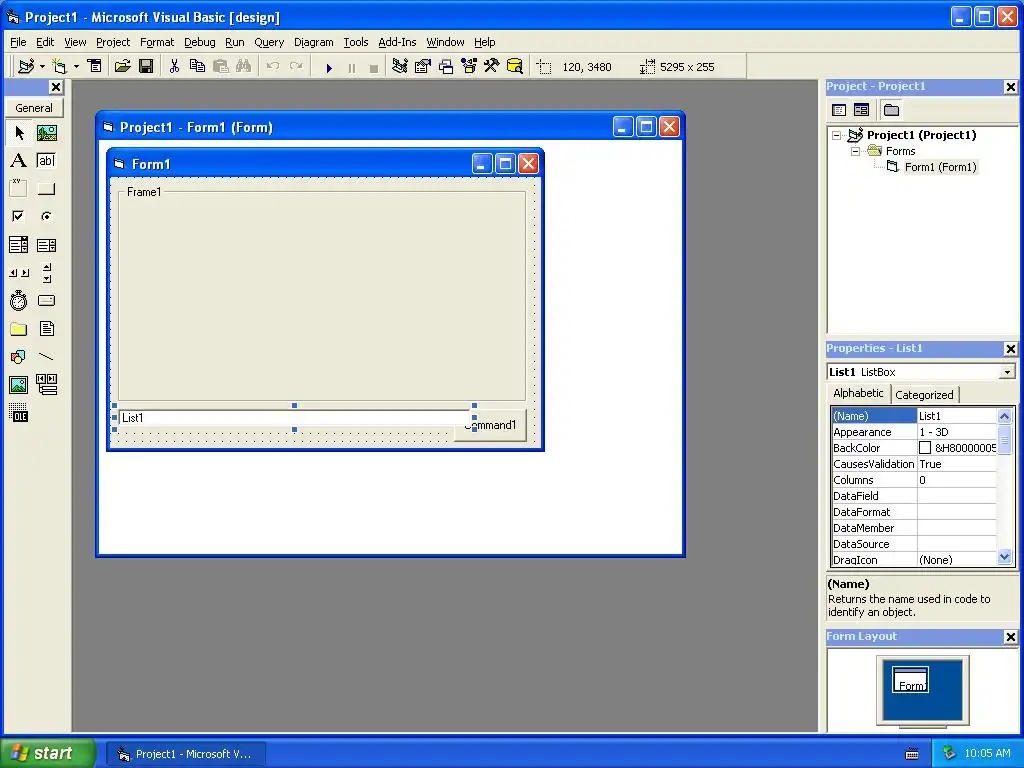Open Form Layout Window toolbar icon
This screenshot has height=768, width=1024.
[446, 67]
